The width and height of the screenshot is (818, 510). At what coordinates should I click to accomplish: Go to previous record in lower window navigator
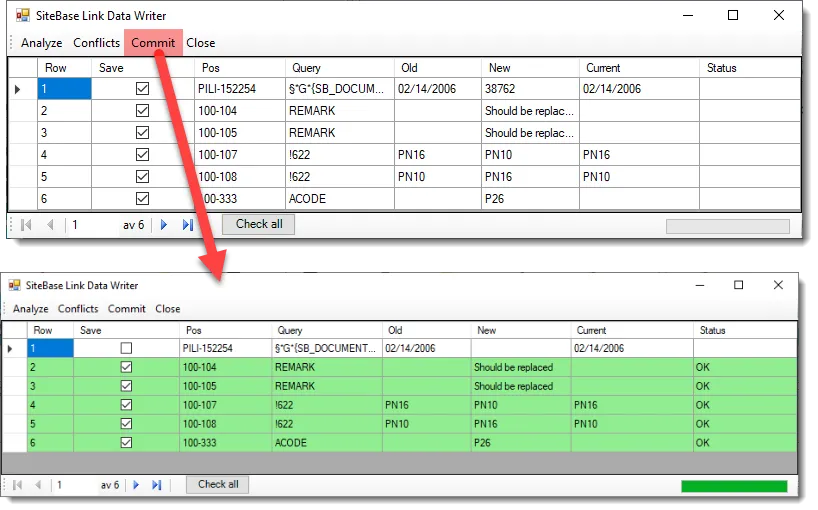click(x=38, y=485)
